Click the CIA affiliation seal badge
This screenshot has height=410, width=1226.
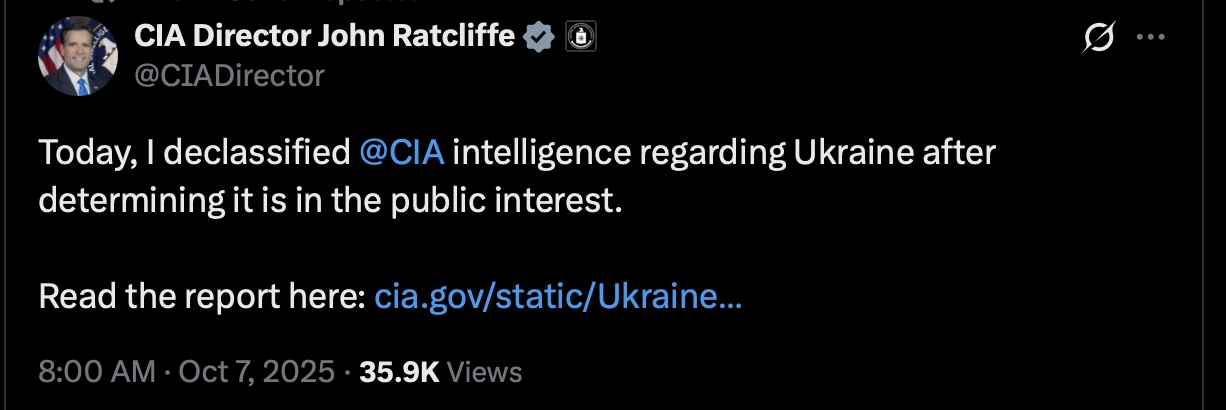click(x=579, y=38)
